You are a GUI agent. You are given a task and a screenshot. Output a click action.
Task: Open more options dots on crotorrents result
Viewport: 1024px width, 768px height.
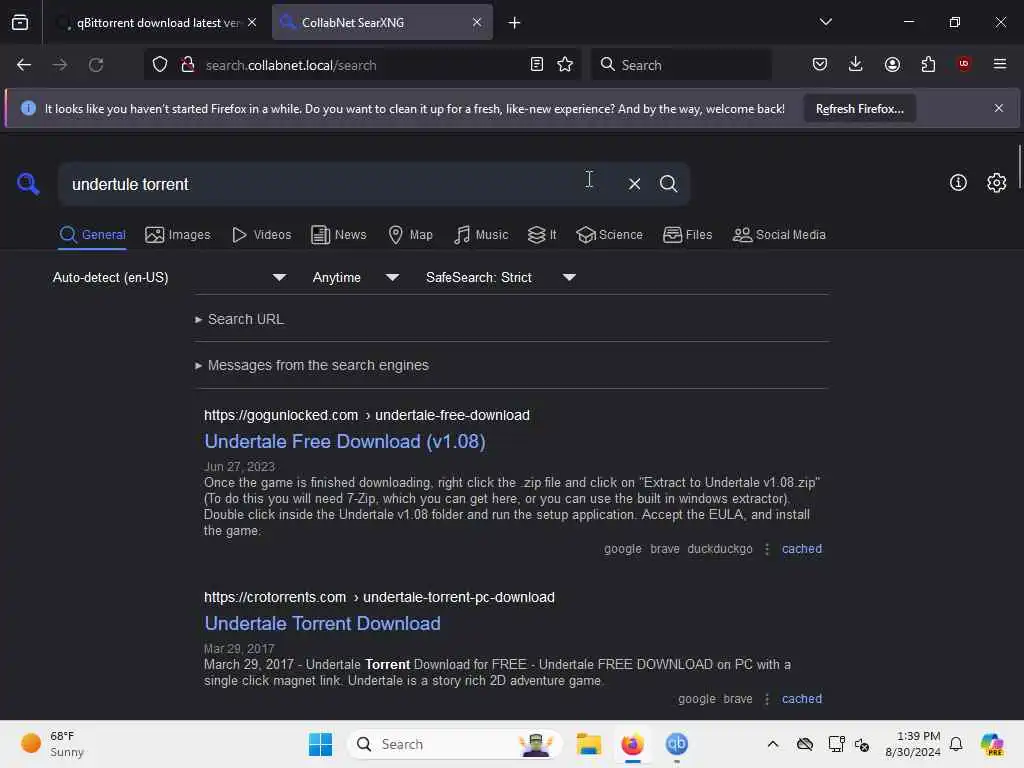[767, 699]
